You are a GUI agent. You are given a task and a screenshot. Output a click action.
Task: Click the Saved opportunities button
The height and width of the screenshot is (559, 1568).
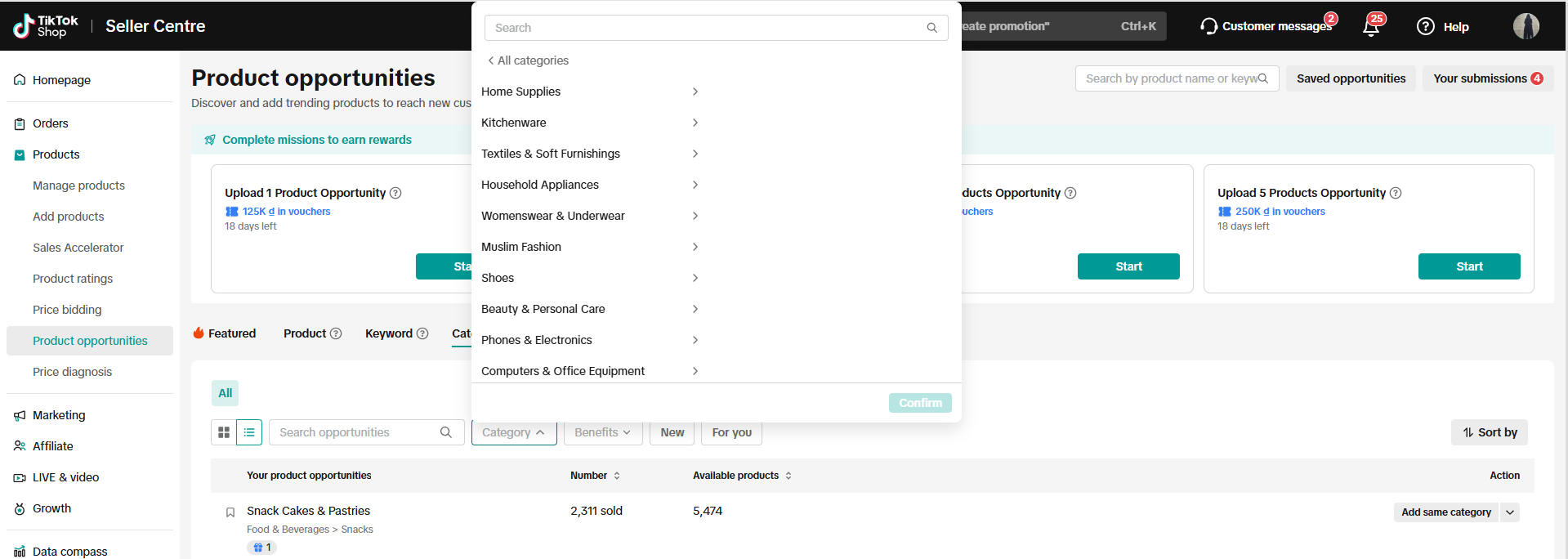1351,78
